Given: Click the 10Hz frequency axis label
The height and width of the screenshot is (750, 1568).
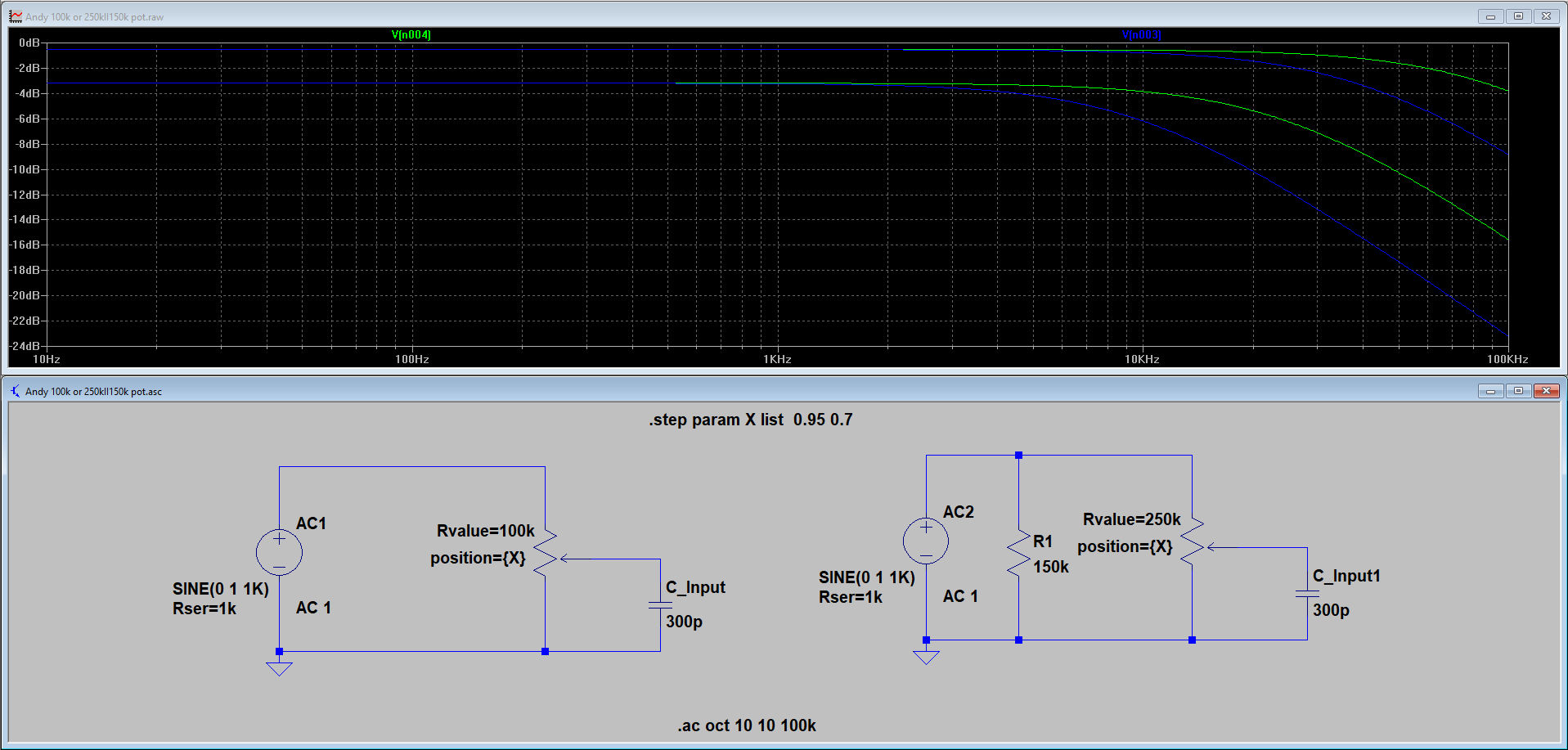Looking at the screenshot, I should [46, 359].
